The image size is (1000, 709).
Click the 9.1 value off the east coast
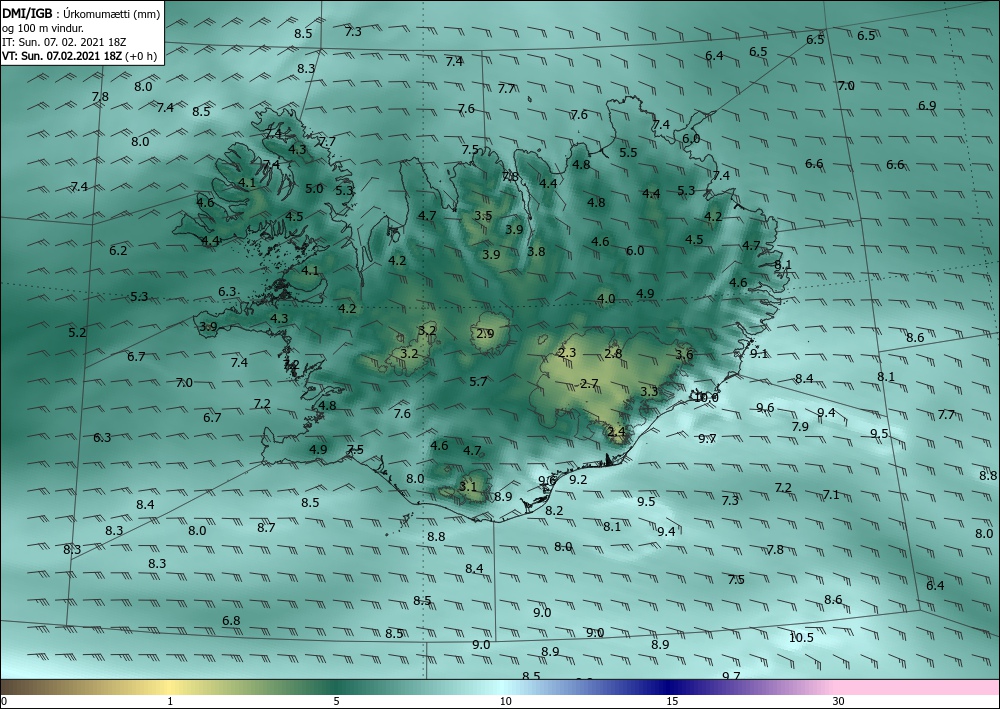(759, 353)
